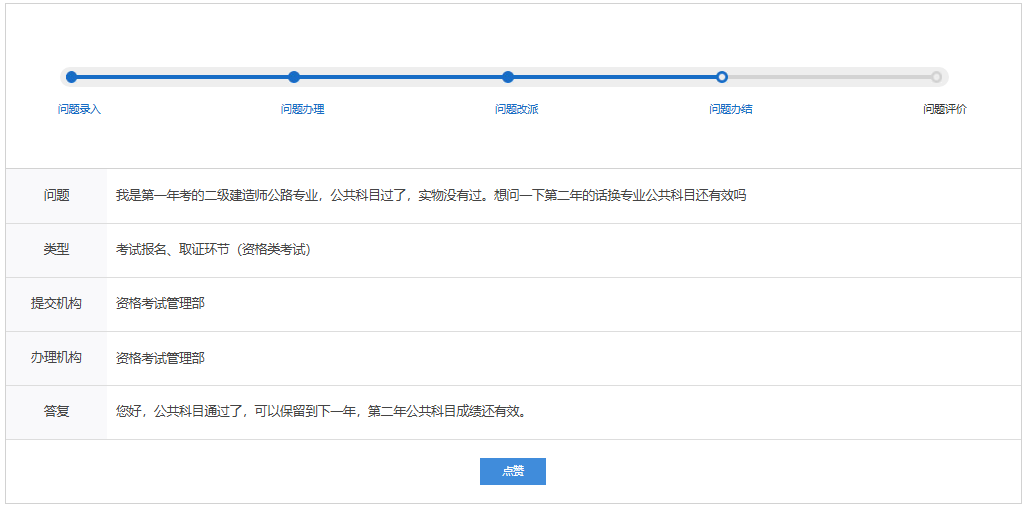Click the 问题录入 step label

(x=79, y=109)
